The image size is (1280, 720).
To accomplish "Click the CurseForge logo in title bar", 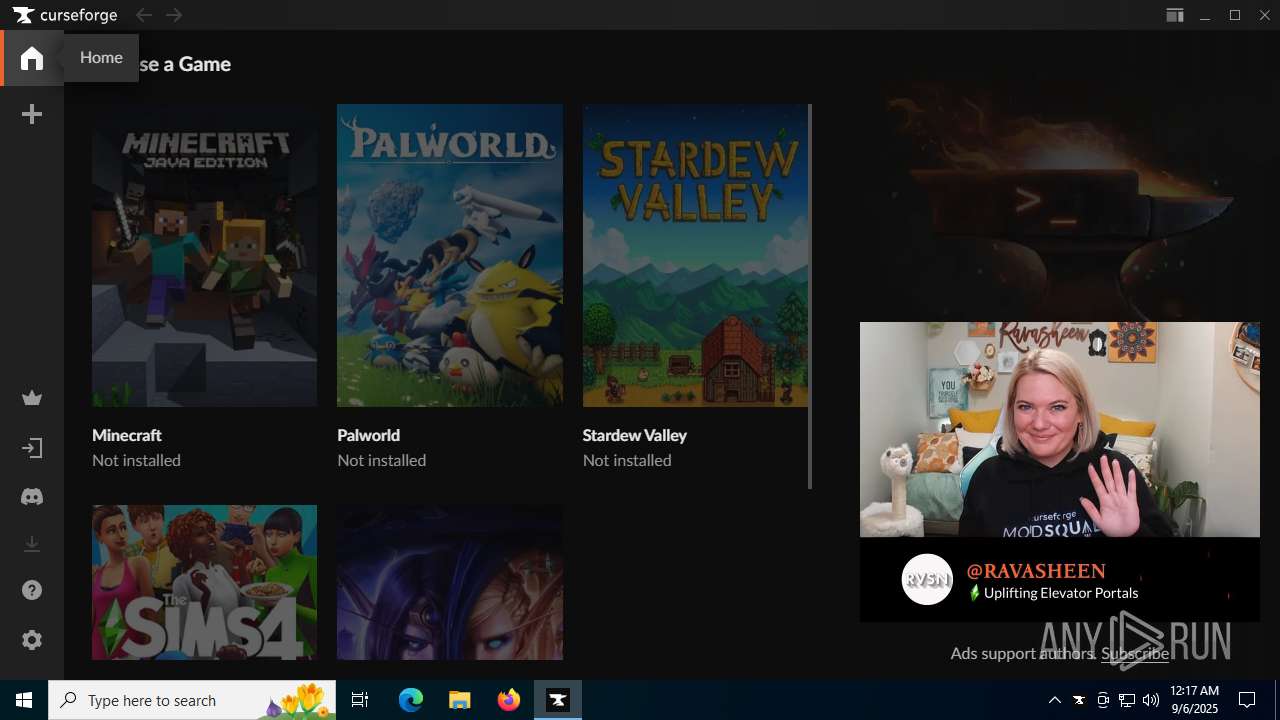I will (x=65, y=15).
